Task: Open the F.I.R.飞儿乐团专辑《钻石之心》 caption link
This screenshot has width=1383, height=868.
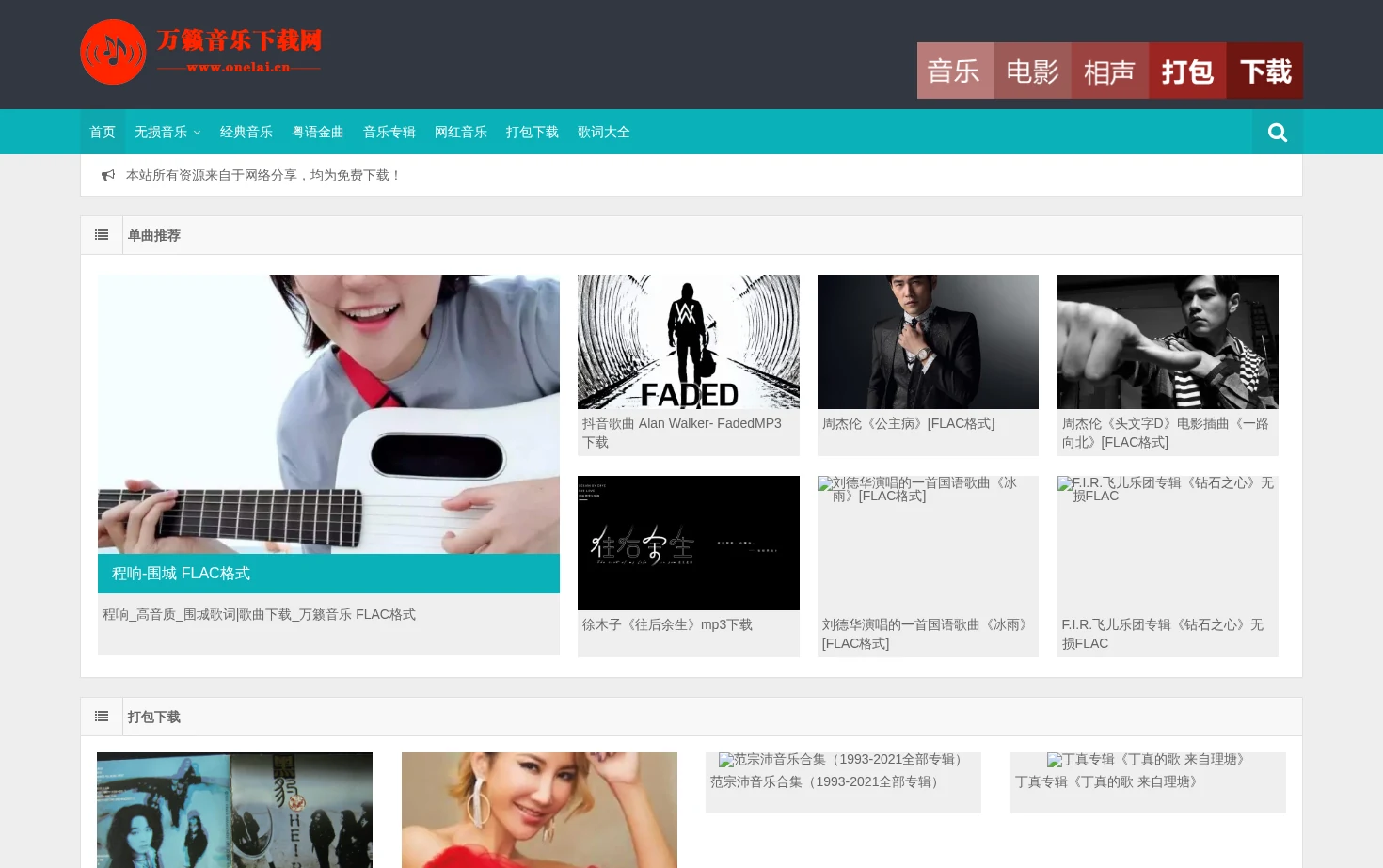Action: point(1163,634)
